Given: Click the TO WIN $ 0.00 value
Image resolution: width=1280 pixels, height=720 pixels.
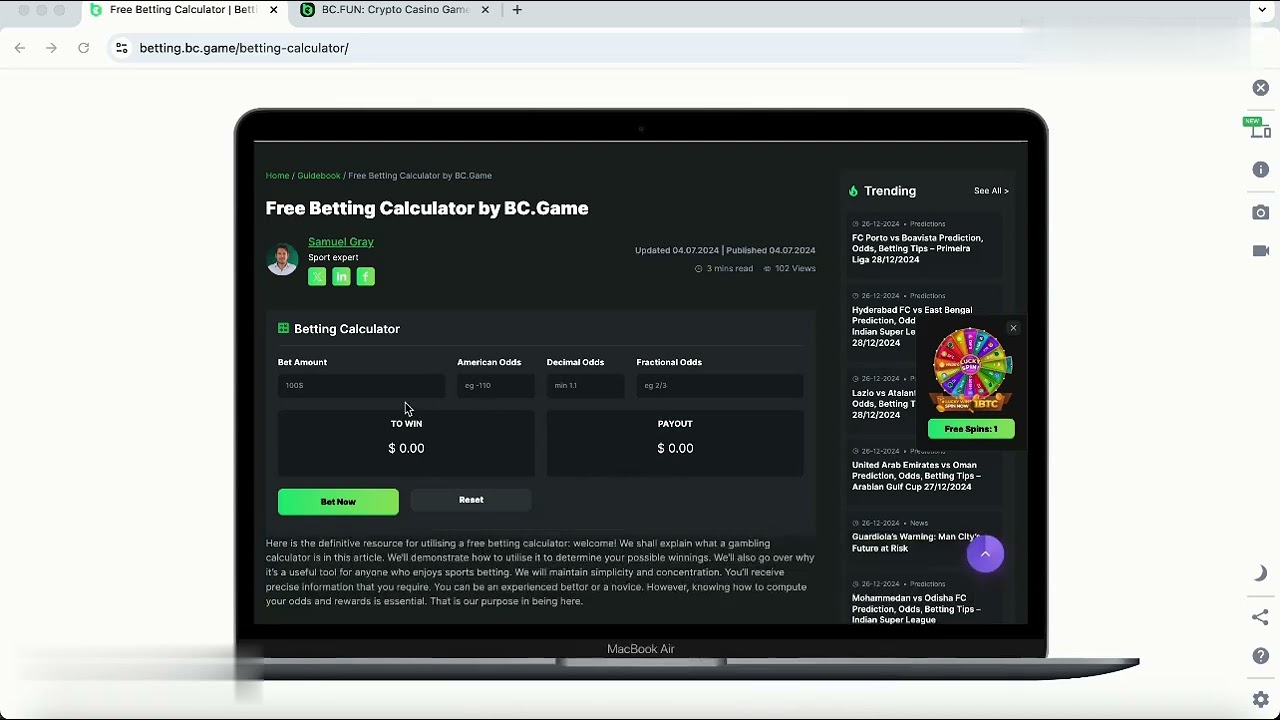Looking at the screenshot, I should click(406, 448).
